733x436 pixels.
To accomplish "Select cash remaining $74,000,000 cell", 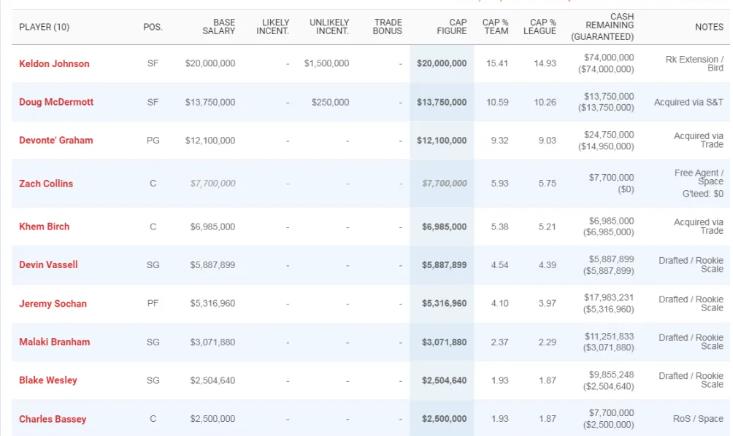I will pos(609,57).
